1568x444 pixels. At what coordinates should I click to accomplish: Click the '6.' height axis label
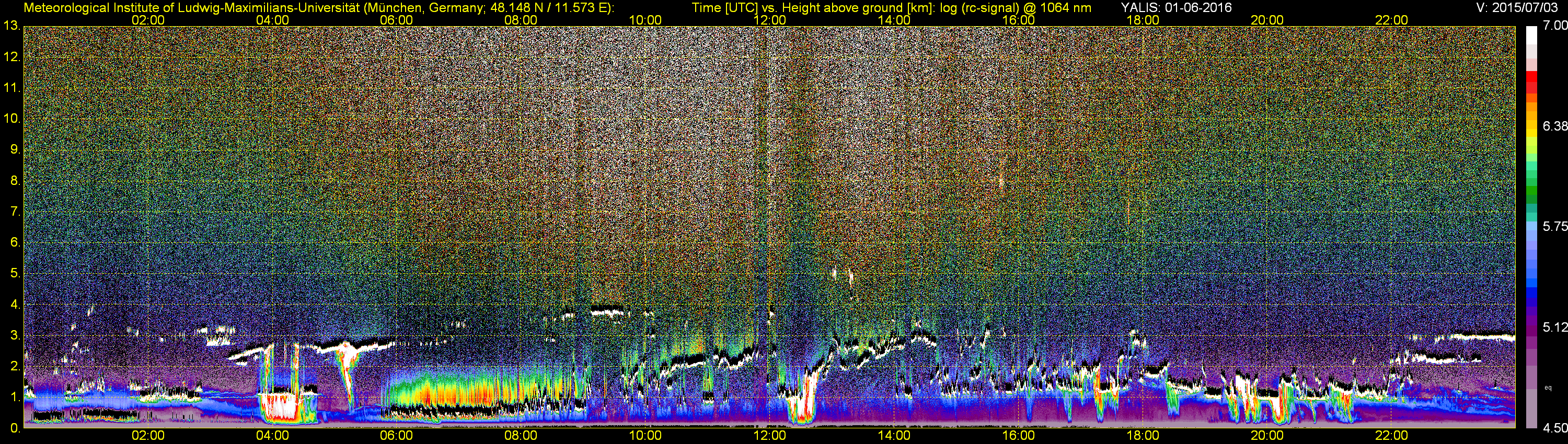point(15,242)
